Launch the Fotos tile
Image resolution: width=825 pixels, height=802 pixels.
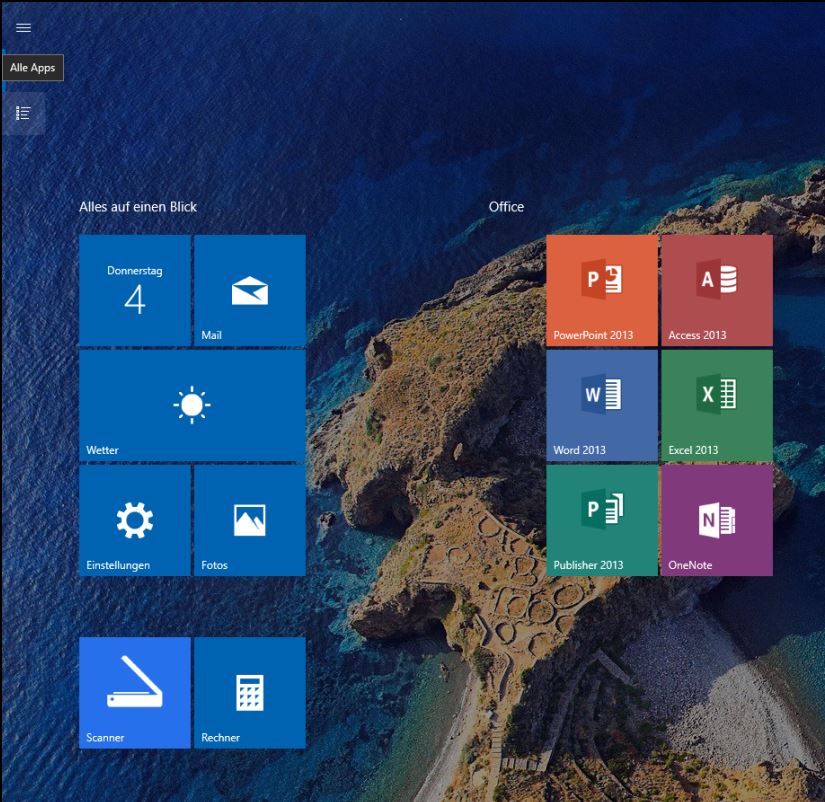point(250,520)
